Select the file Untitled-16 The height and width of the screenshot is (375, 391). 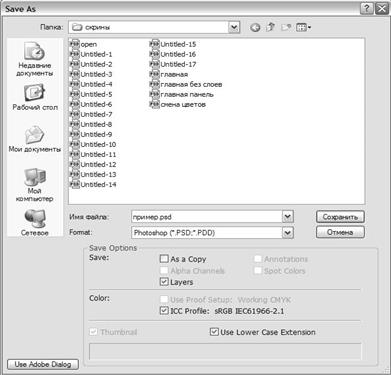[173, 54]
